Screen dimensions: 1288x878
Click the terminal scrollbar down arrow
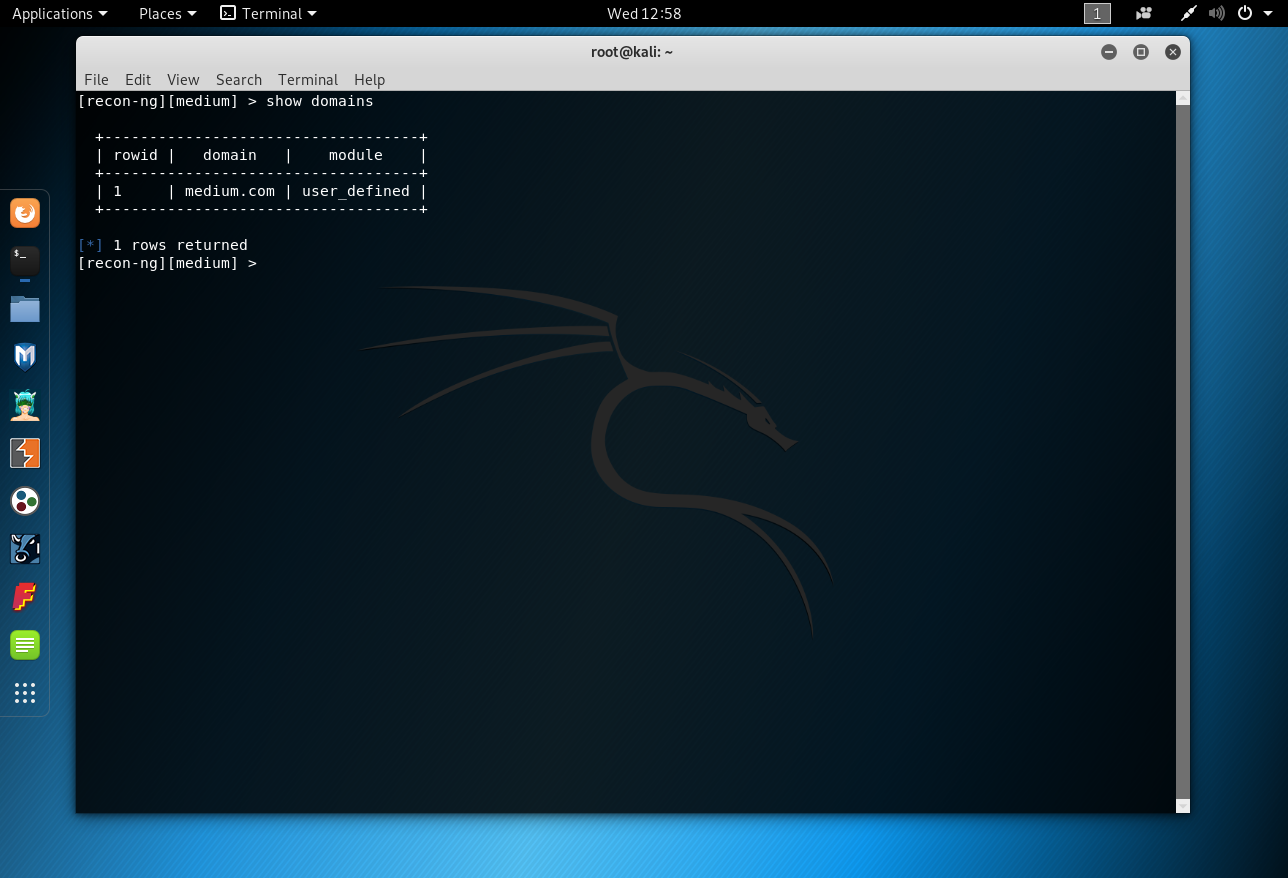click(1183, 806)
